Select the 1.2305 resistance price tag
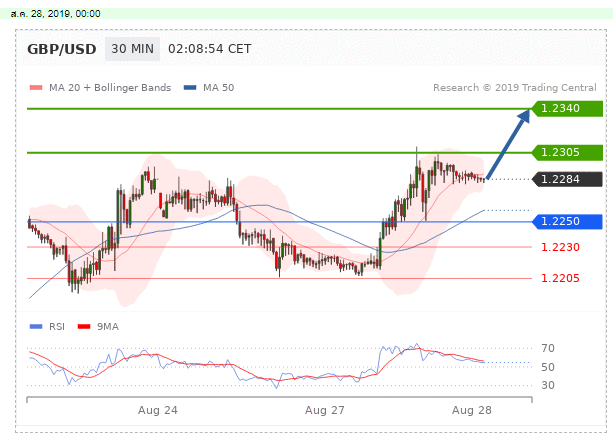The height and width of the screenshot is (439, 613). point(567,152)
